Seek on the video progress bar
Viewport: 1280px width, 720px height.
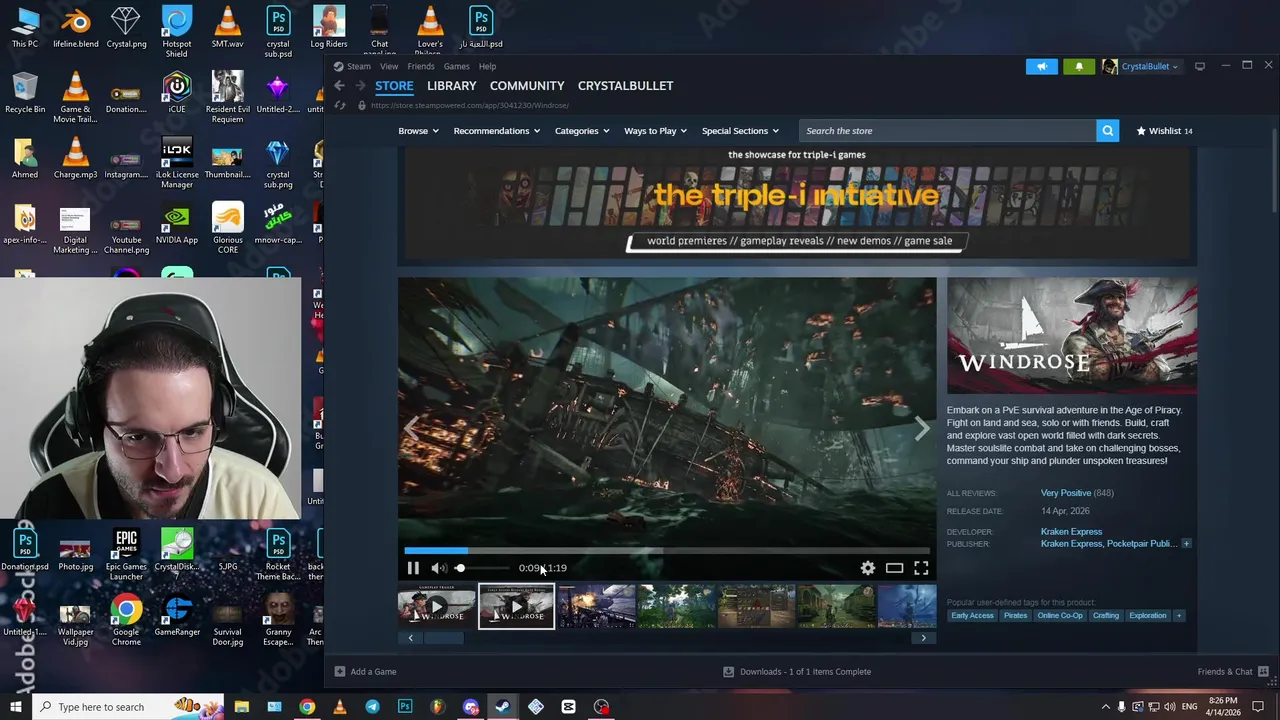pos(667,550)
